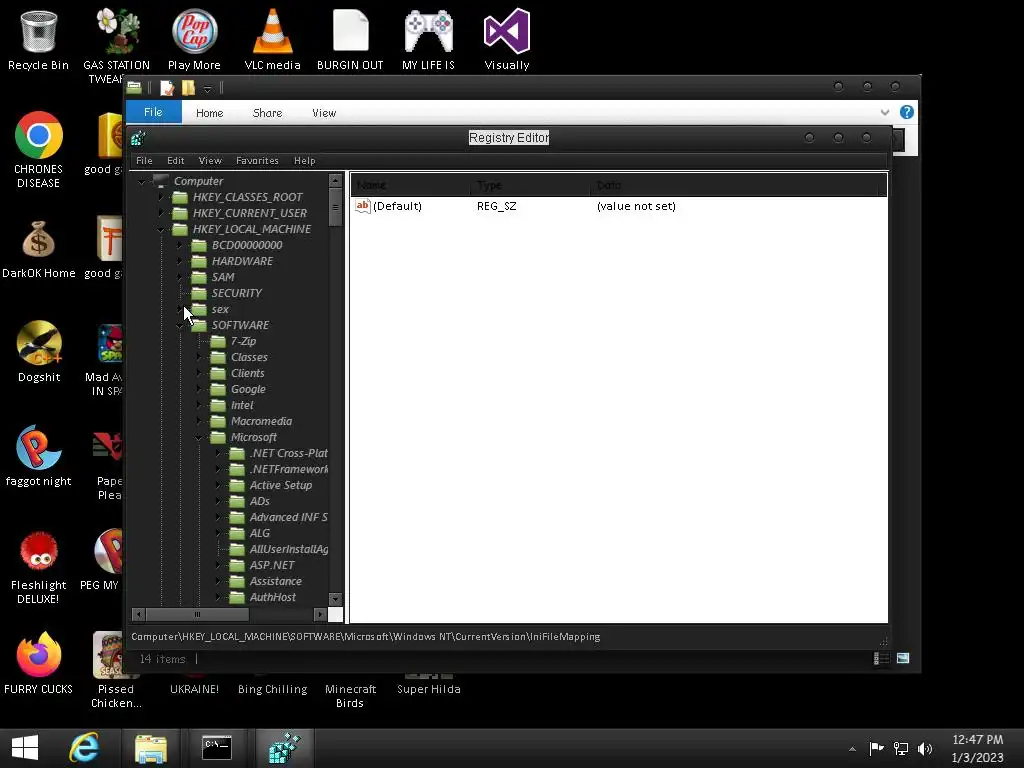
Task: Open File Explorer from the taskbar
Action: (151, 748)
